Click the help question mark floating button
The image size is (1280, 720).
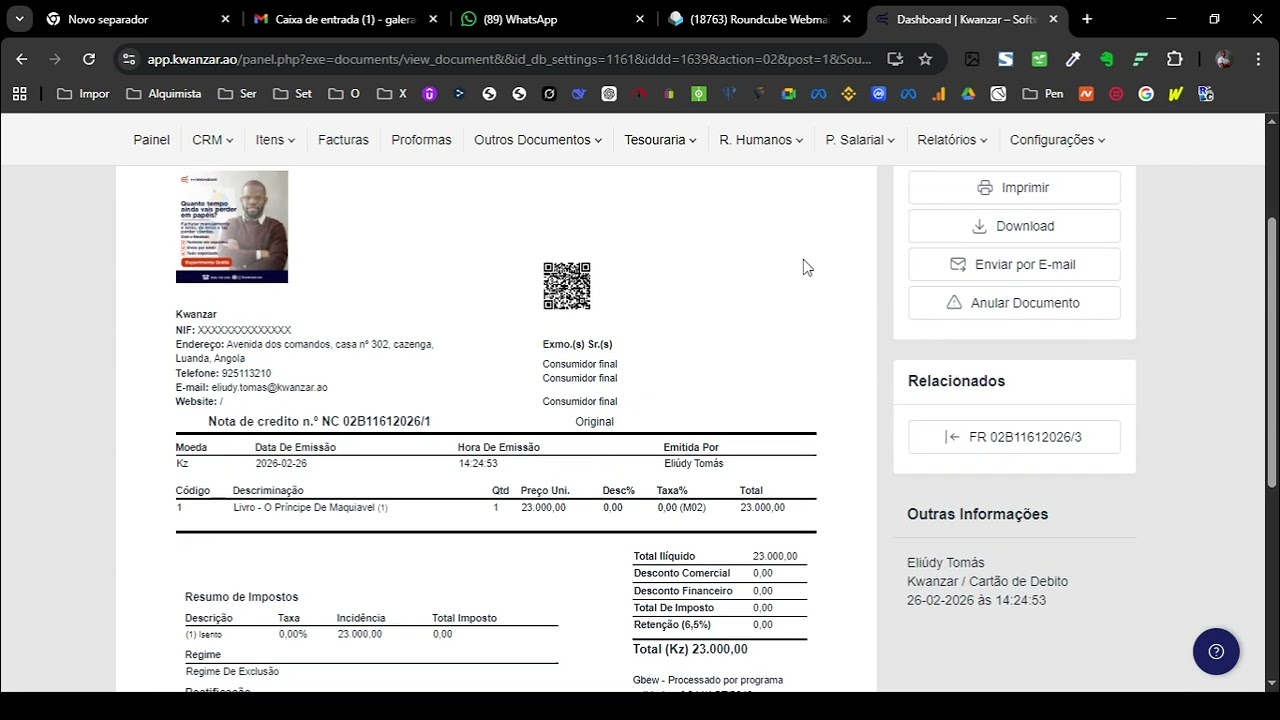[1216, 652]
